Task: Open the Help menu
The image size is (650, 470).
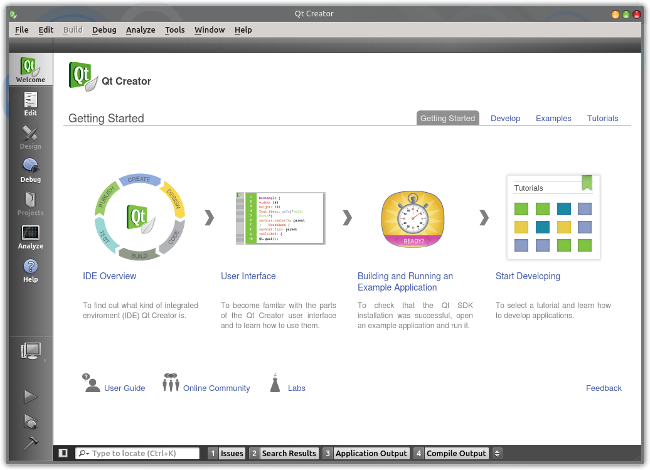Action: [243, 30]
